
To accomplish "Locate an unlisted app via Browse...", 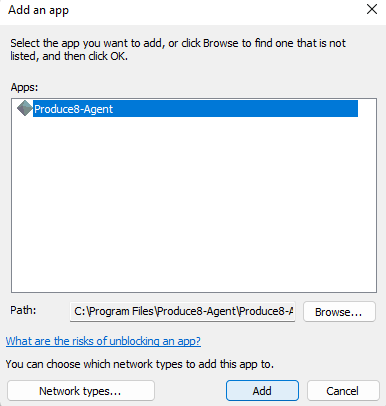I will point(339,312).
